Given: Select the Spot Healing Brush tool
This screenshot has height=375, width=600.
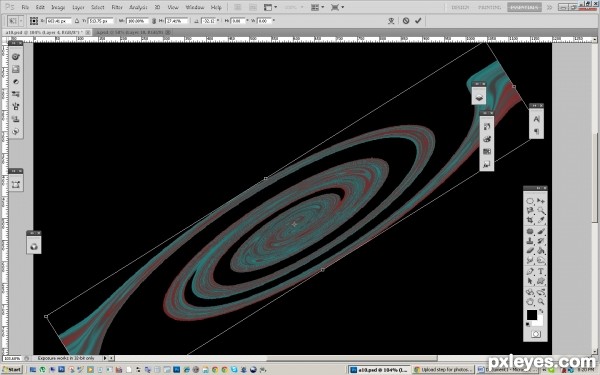Looking at the screenshot, I should [530, 231].
